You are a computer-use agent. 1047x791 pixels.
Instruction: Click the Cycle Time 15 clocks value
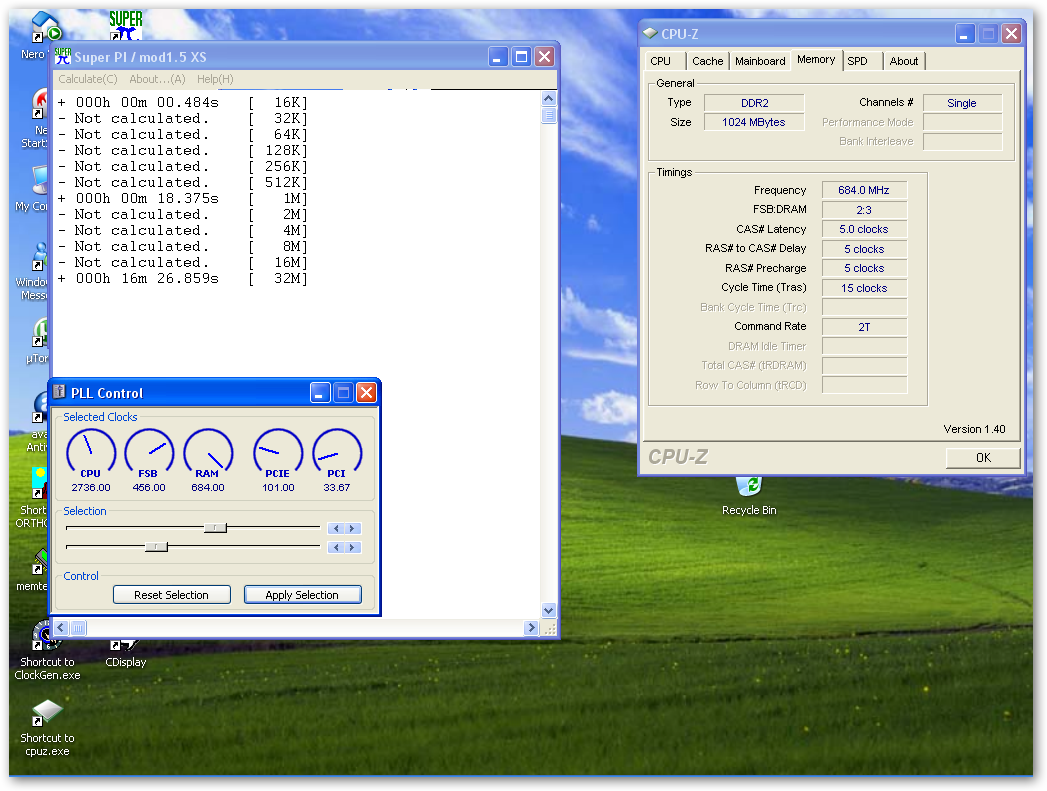tap(864, 288)
